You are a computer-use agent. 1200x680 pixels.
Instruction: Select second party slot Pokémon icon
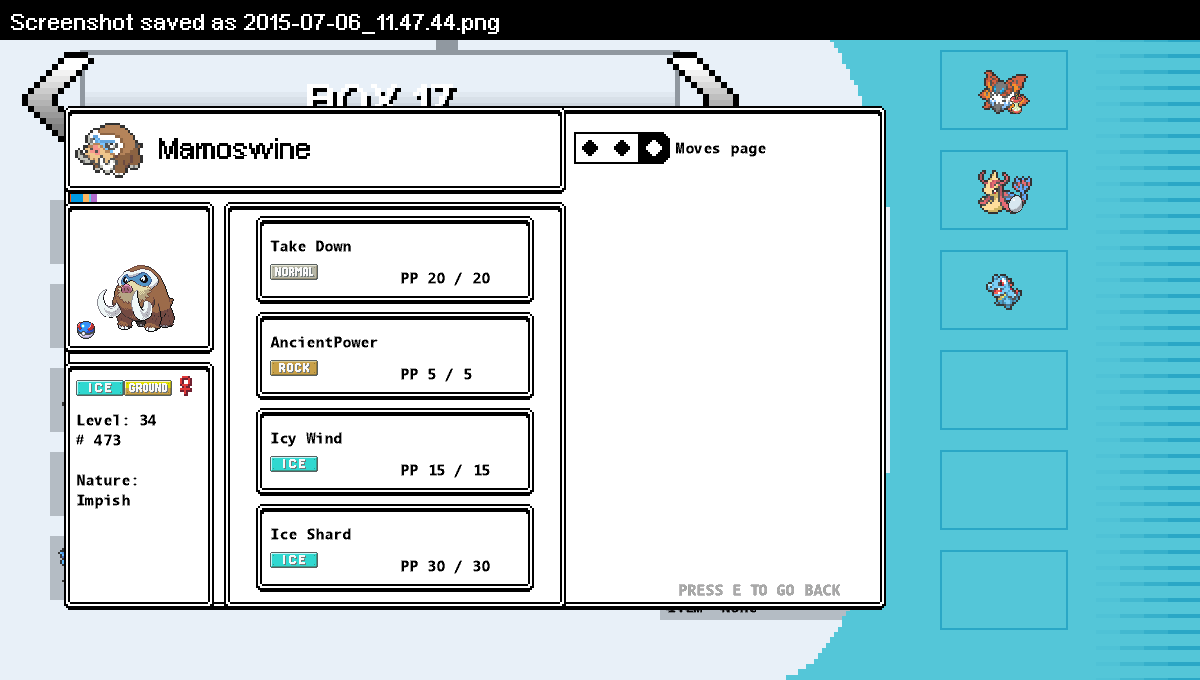[x=1003, y=190]
